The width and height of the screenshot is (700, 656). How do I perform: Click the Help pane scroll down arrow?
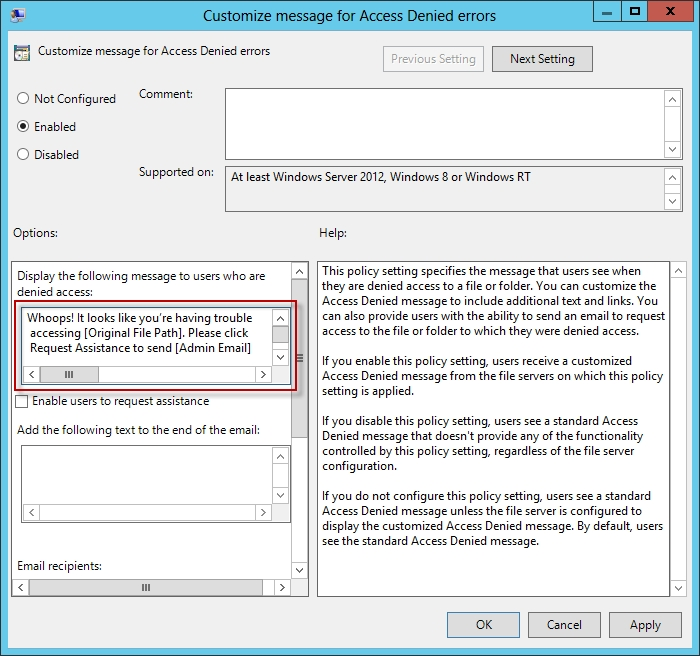(678, 588)
